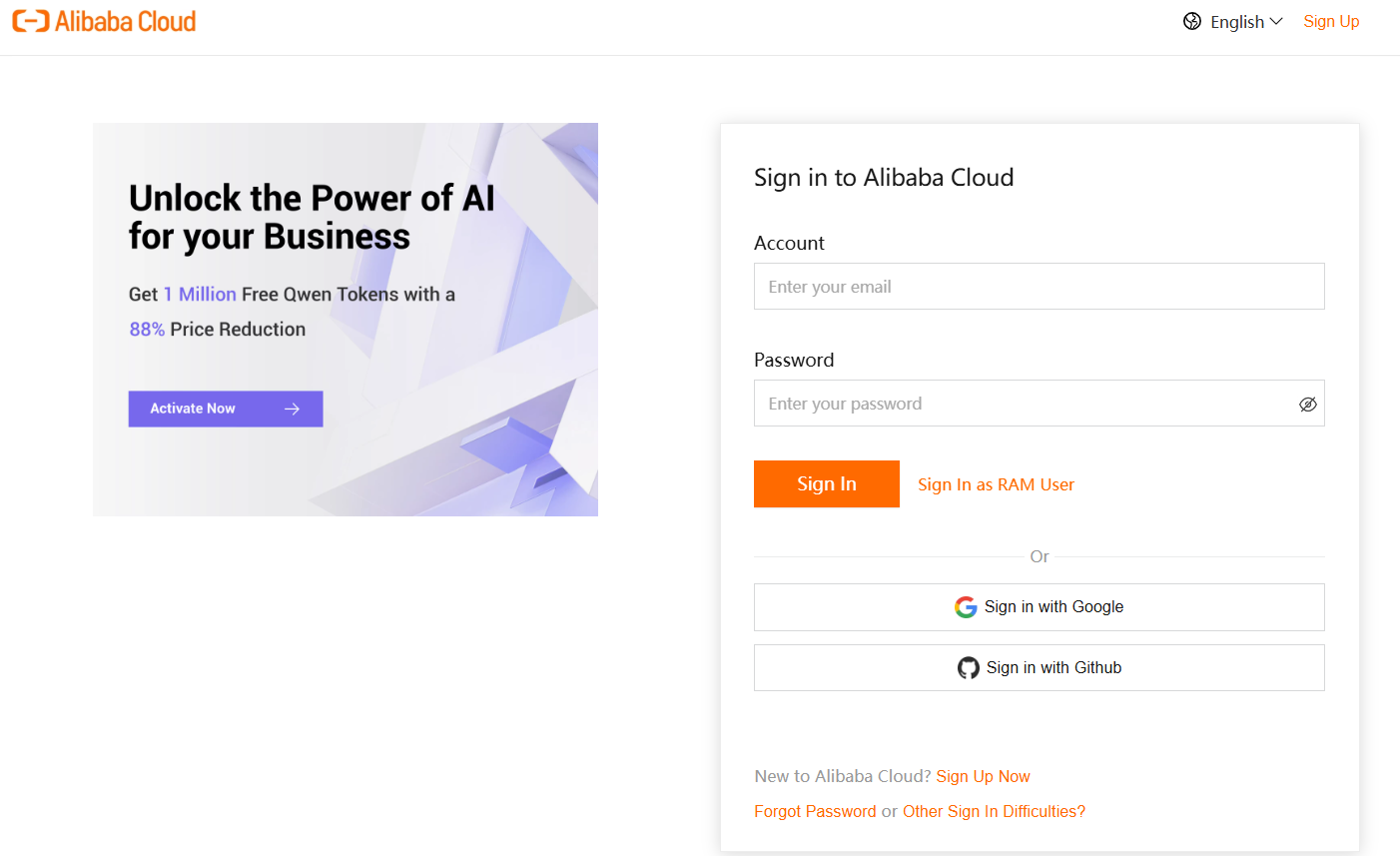Expand the English language chevron

(1276, 21)
